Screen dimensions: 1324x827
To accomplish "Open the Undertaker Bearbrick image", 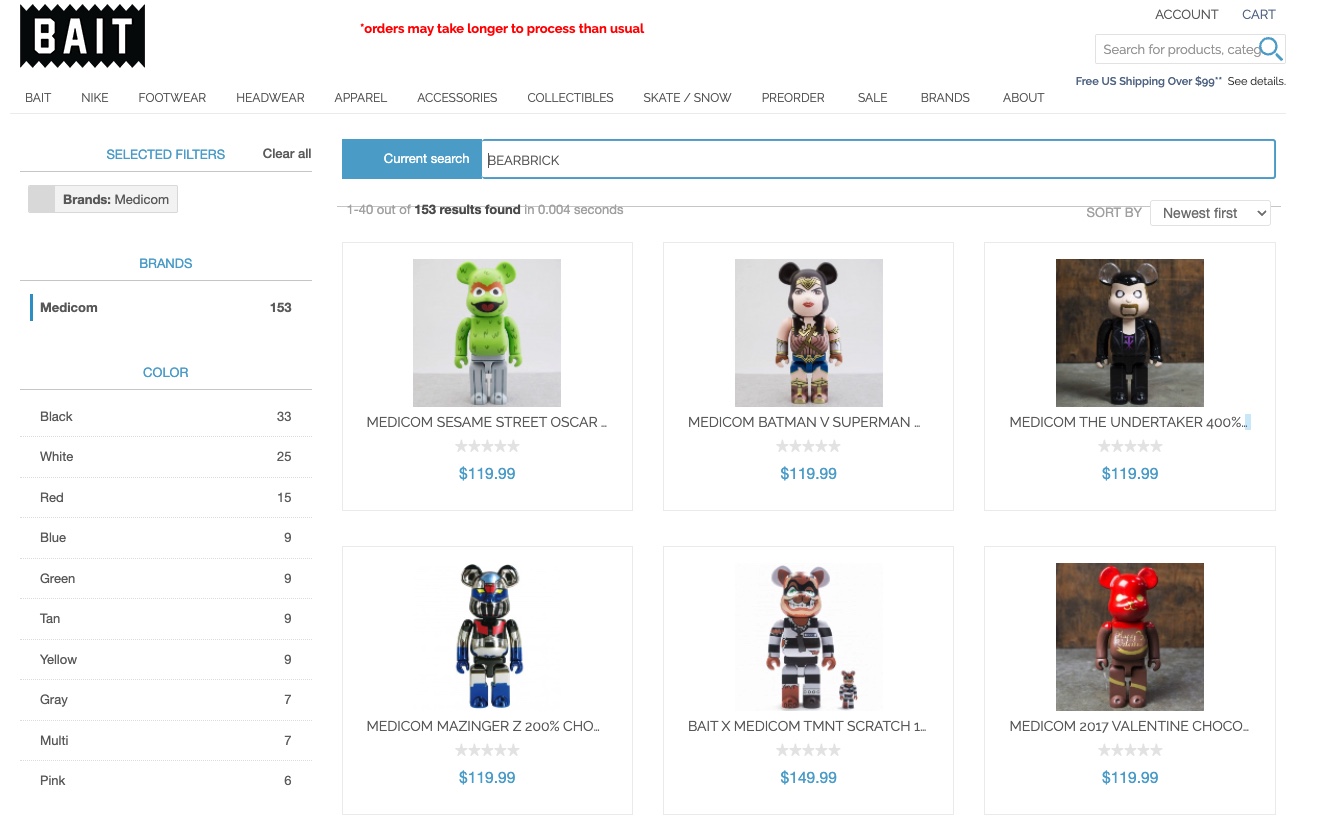I will click(1129, 333).
